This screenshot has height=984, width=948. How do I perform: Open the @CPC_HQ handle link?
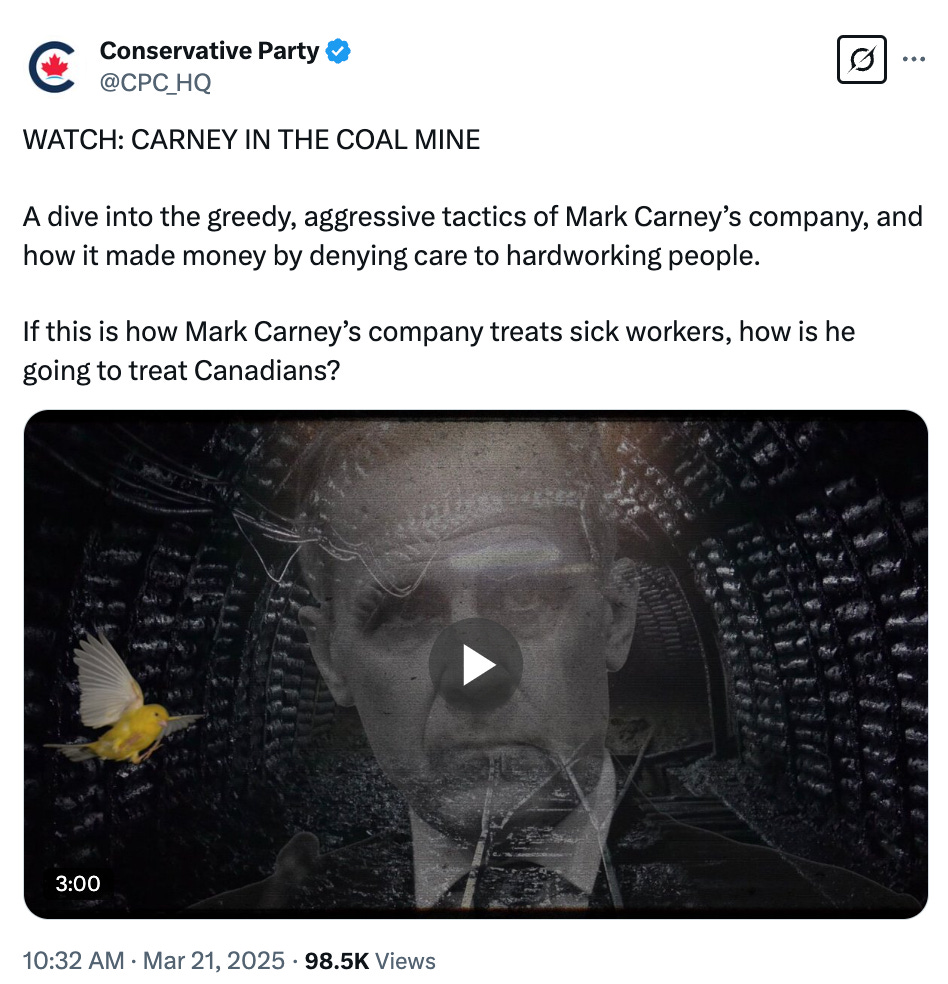click(155, 83)
